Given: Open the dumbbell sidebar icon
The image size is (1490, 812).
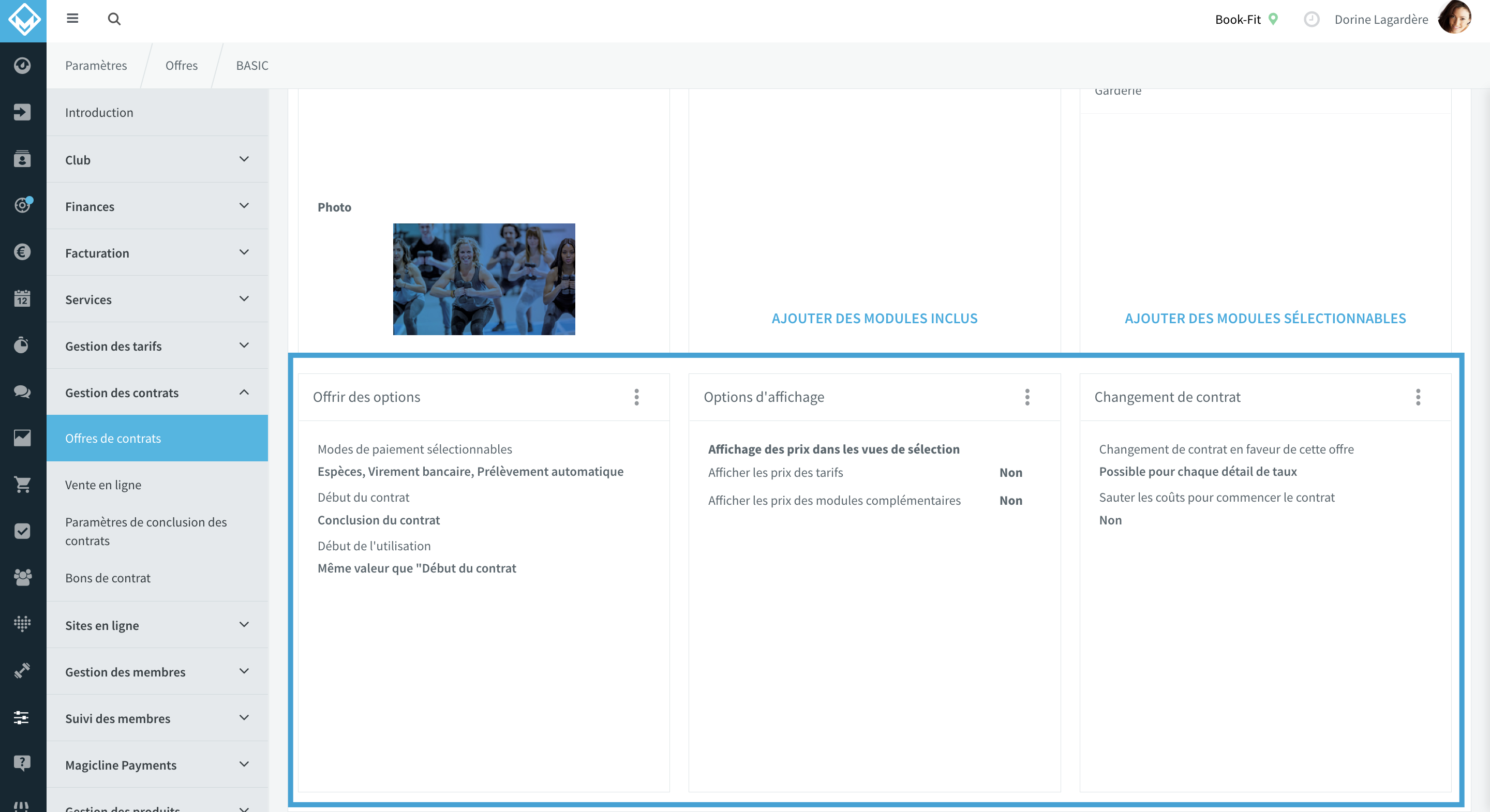Looking at the screenshot, I should (23, 670).
